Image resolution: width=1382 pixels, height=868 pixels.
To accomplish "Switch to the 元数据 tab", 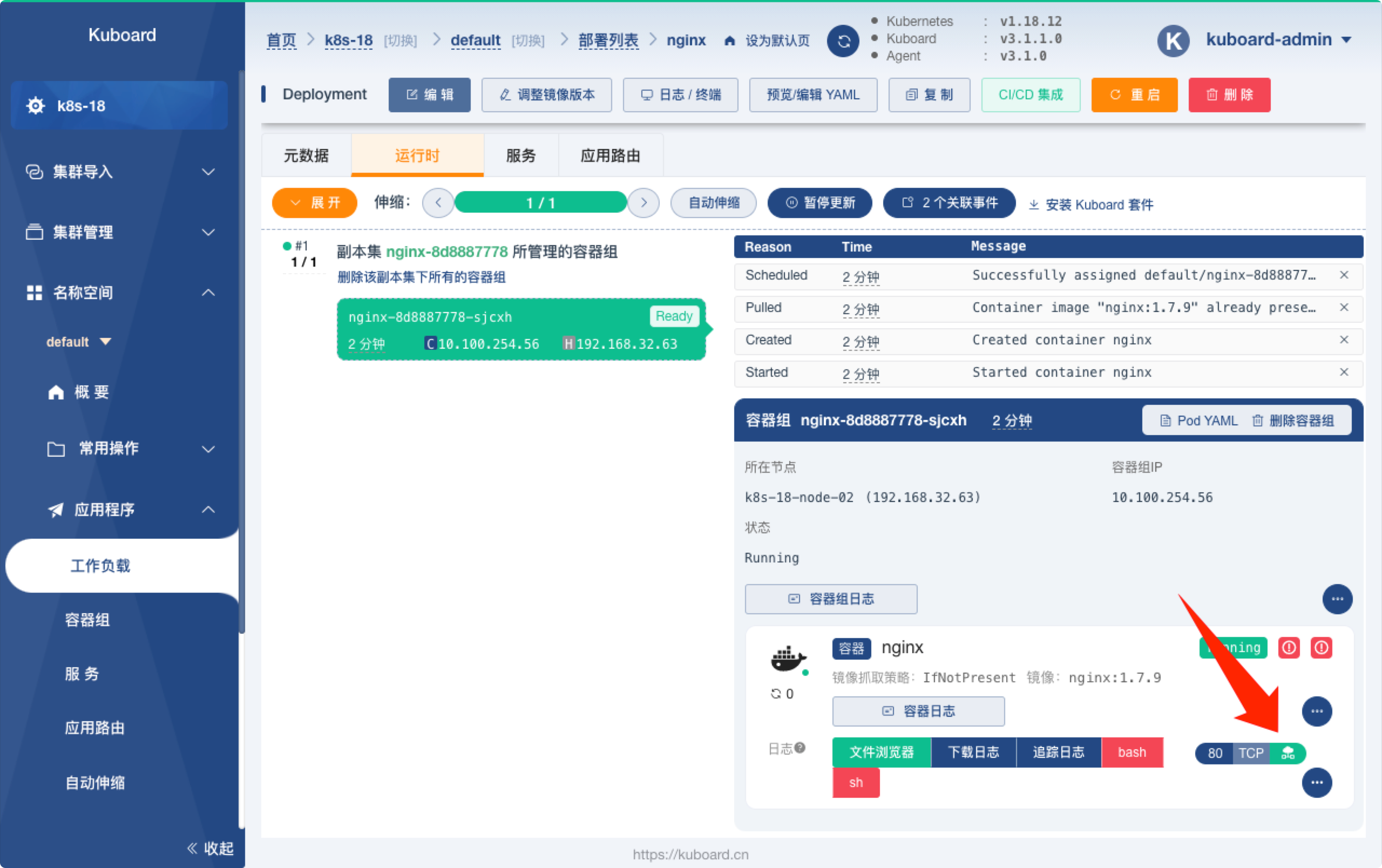I will click(x=306, y=155).
